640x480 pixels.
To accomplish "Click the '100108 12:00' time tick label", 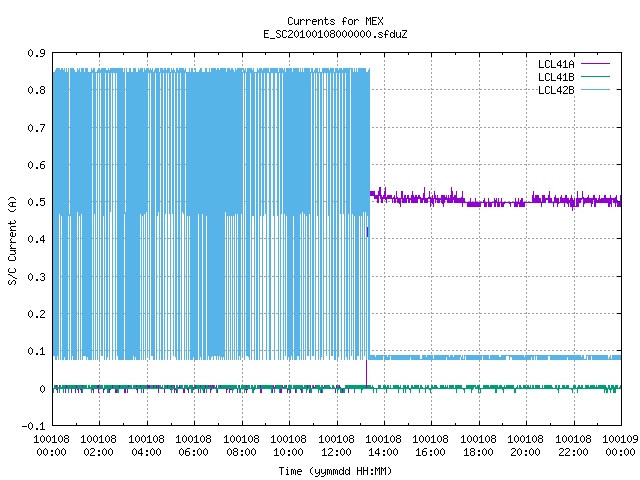I will pyautogui.click(x=336, y=446).
